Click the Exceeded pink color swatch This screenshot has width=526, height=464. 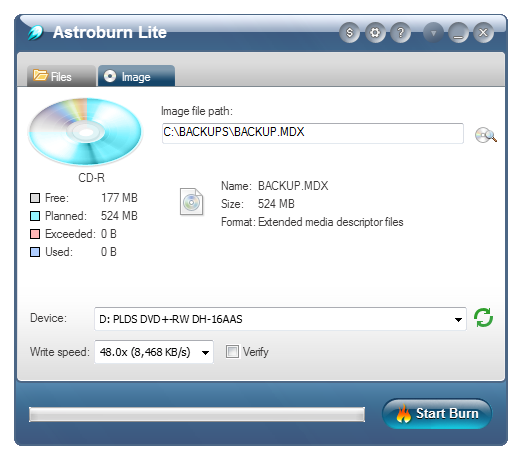(35, 234)
